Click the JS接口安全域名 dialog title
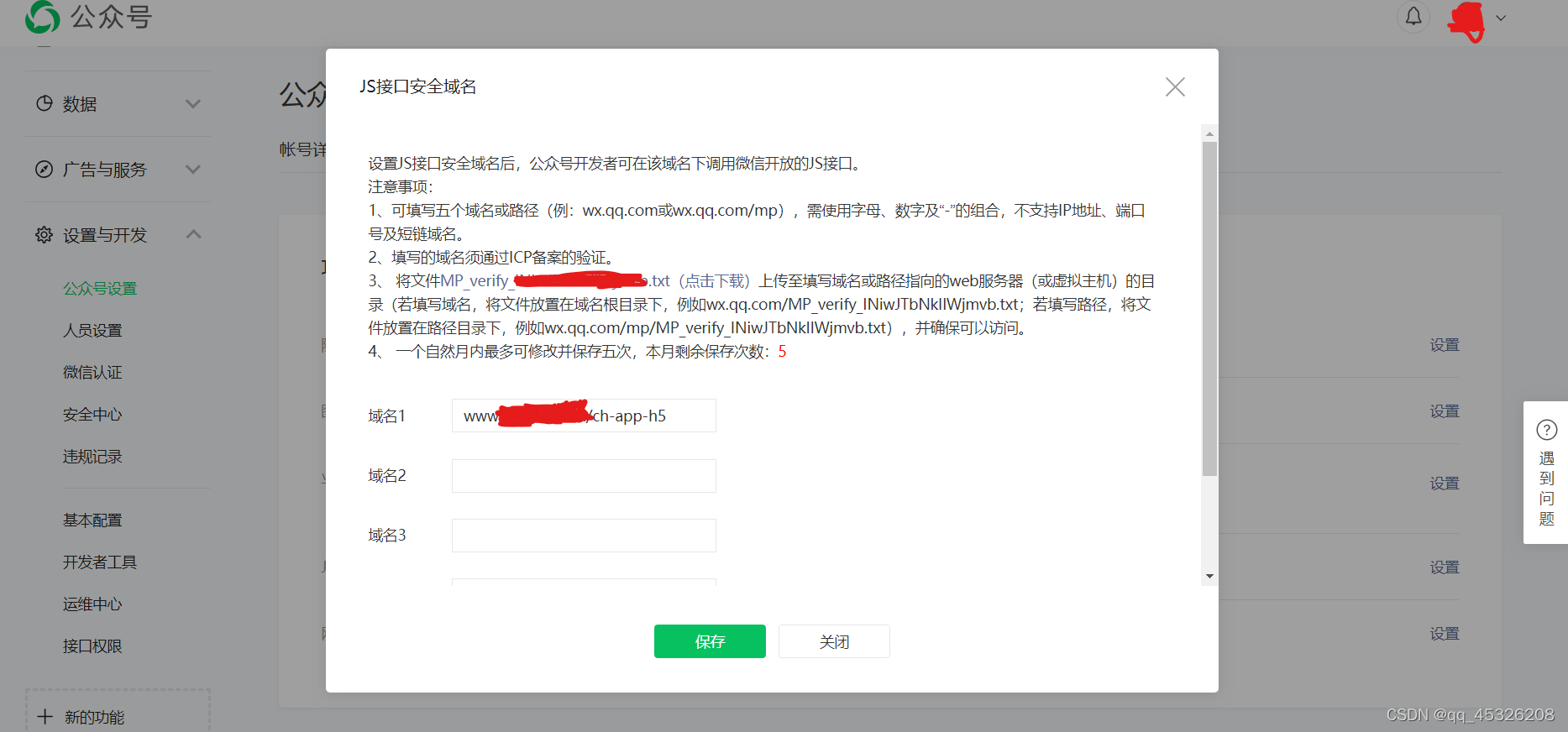 click(418, 86)
